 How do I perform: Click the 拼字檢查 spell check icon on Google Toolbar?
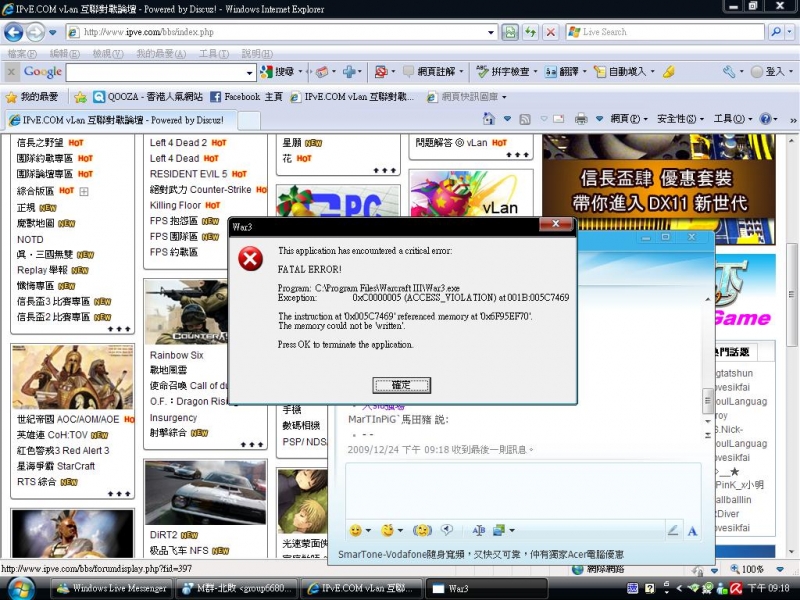click(x=483, y=71)
